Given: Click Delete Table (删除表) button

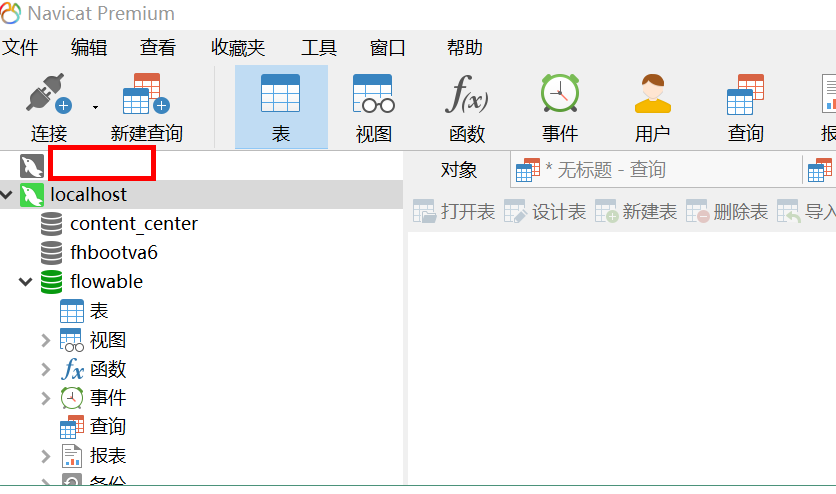Looking at the screenshot, I should (x=727, y=212).
